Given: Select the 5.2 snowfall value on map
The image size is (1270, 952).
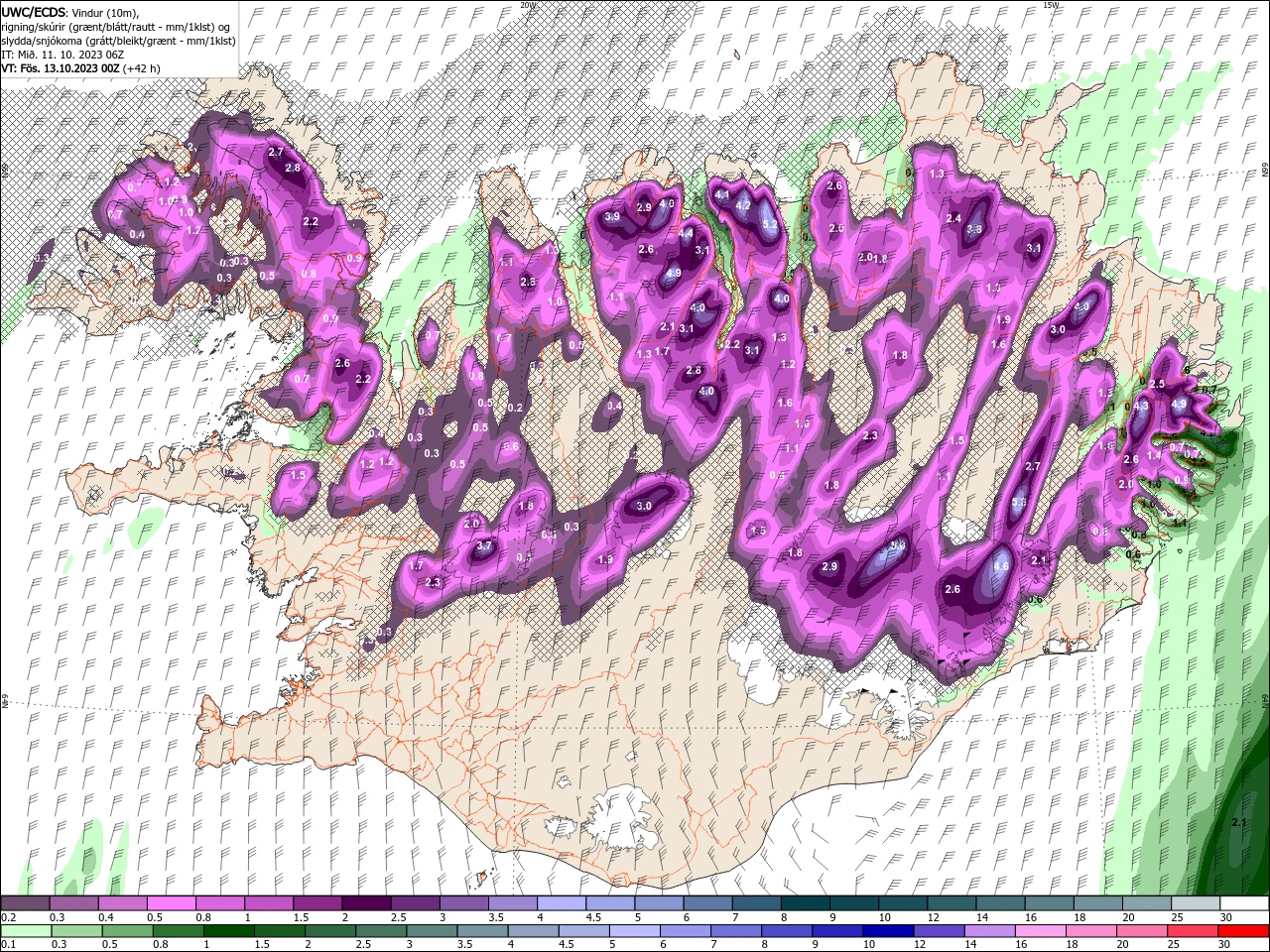Looking at the screenshot, I should click(770, 225).
